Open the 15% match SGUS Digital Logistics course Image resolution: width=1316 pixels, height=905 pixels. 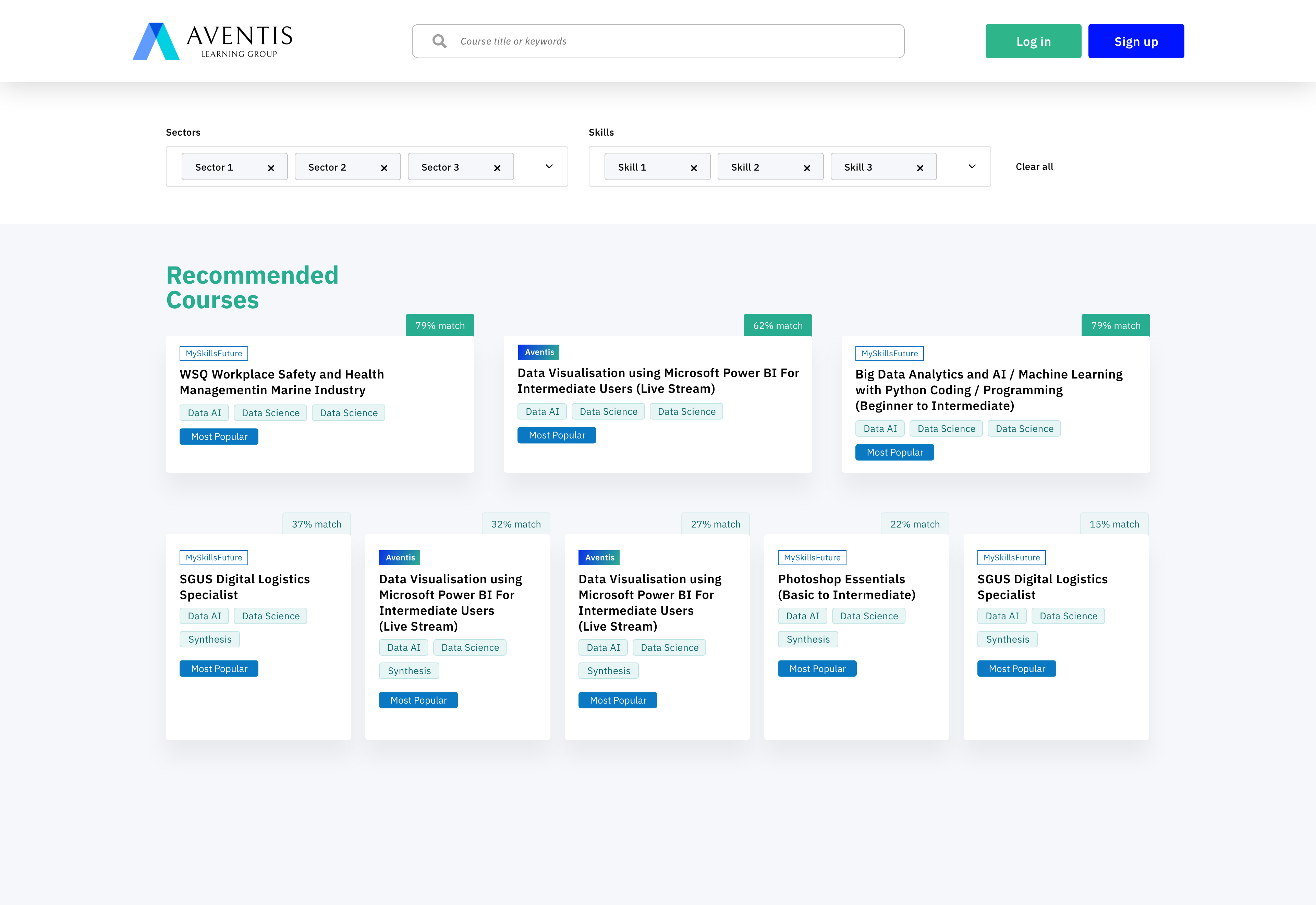pyautogui.click(x=1042, y=587)
